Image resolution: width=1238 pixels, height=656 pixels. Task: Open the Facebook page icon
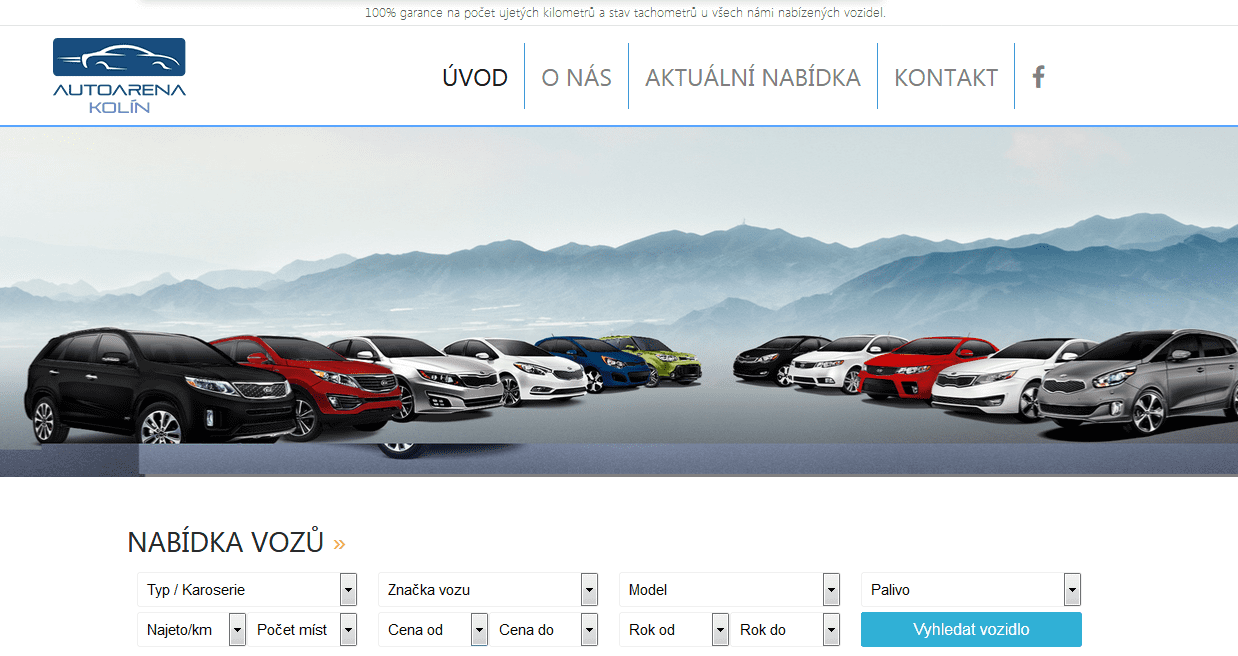pos(1038,77)
